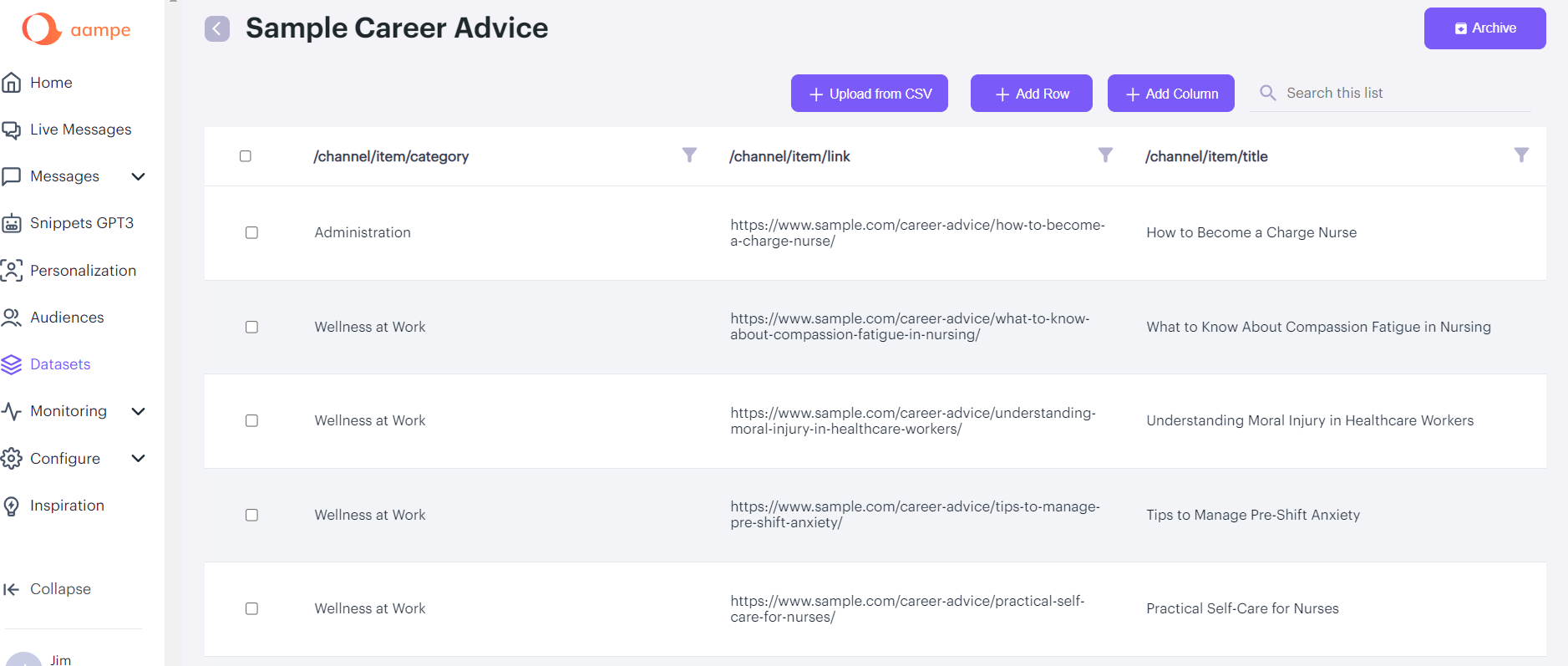
Task: Go to Live Messages
Action: pyautogui.click(x=80, y=130)
